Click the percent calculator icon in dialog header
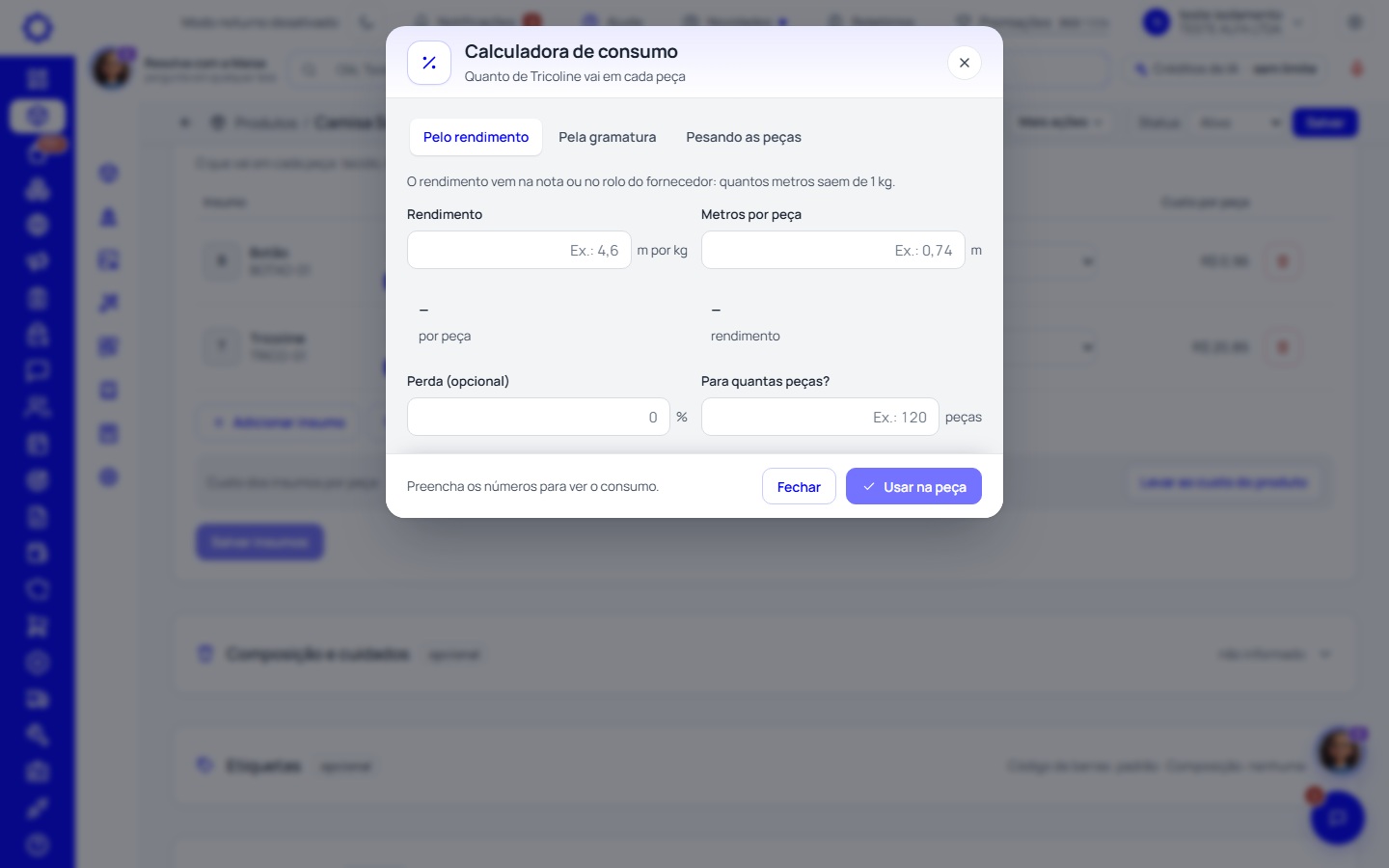 429,63
